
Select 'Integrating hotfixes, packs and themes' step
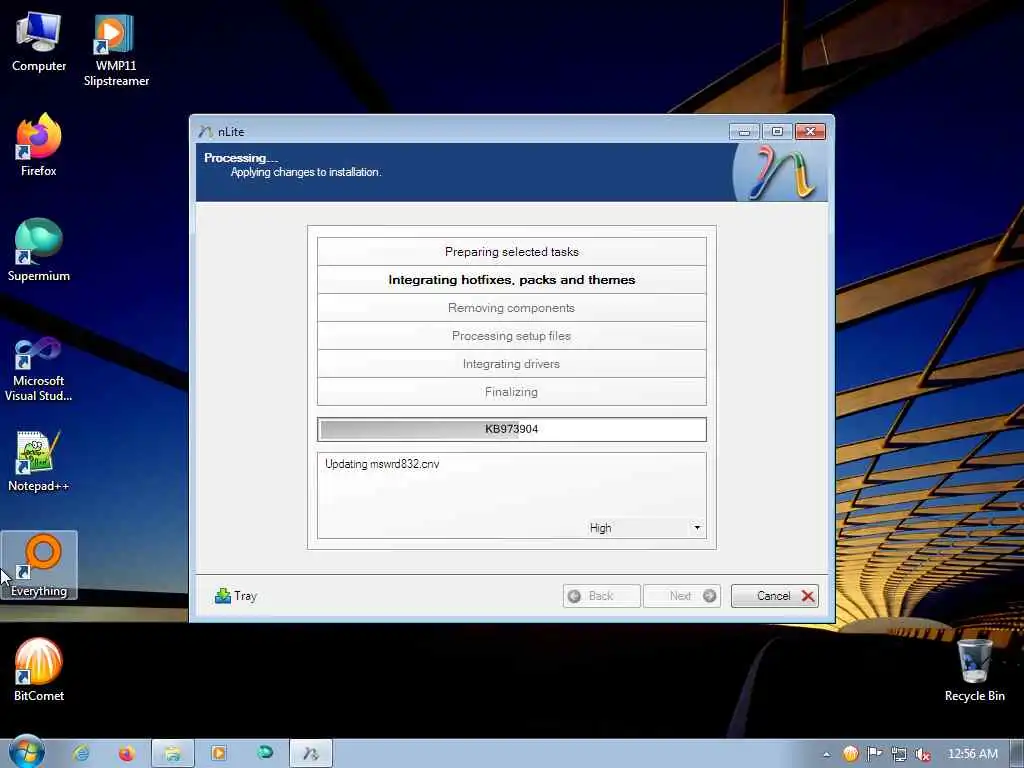pyautogui.click(x=511, y=280)
